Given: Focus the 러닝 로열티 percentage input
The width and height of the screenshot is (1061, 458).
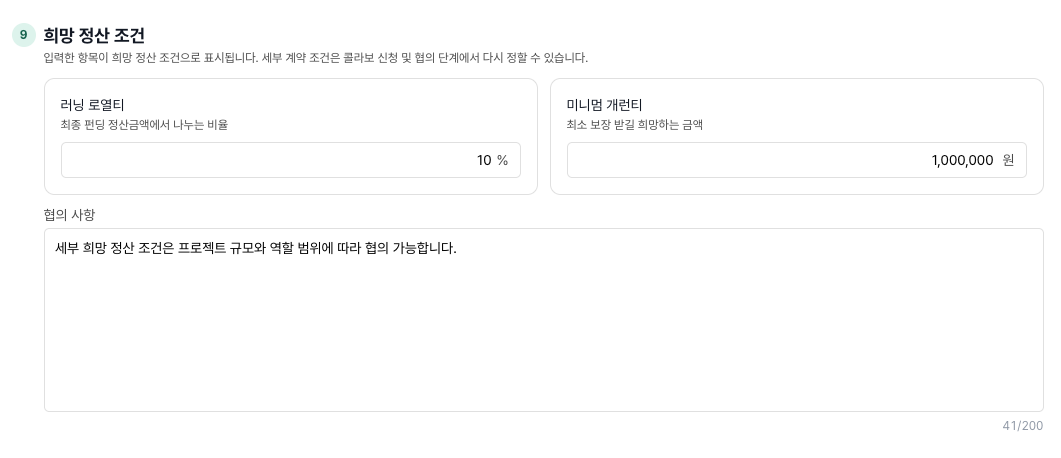Looking at the screenshot, I should [x=291, y=160].
